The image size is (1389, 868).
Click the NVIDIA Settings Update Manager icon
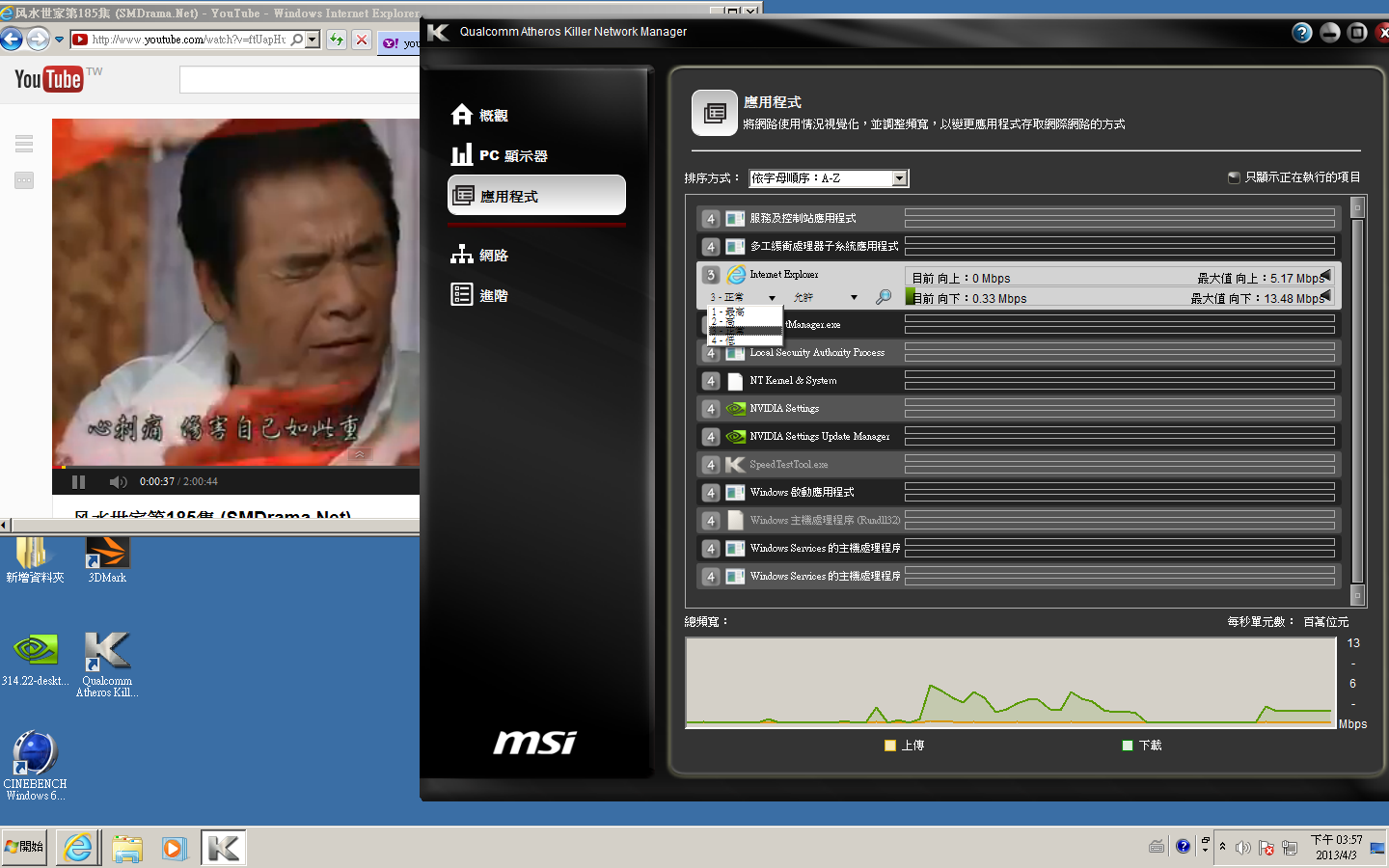pyautogui.click(x=735, y=437)
